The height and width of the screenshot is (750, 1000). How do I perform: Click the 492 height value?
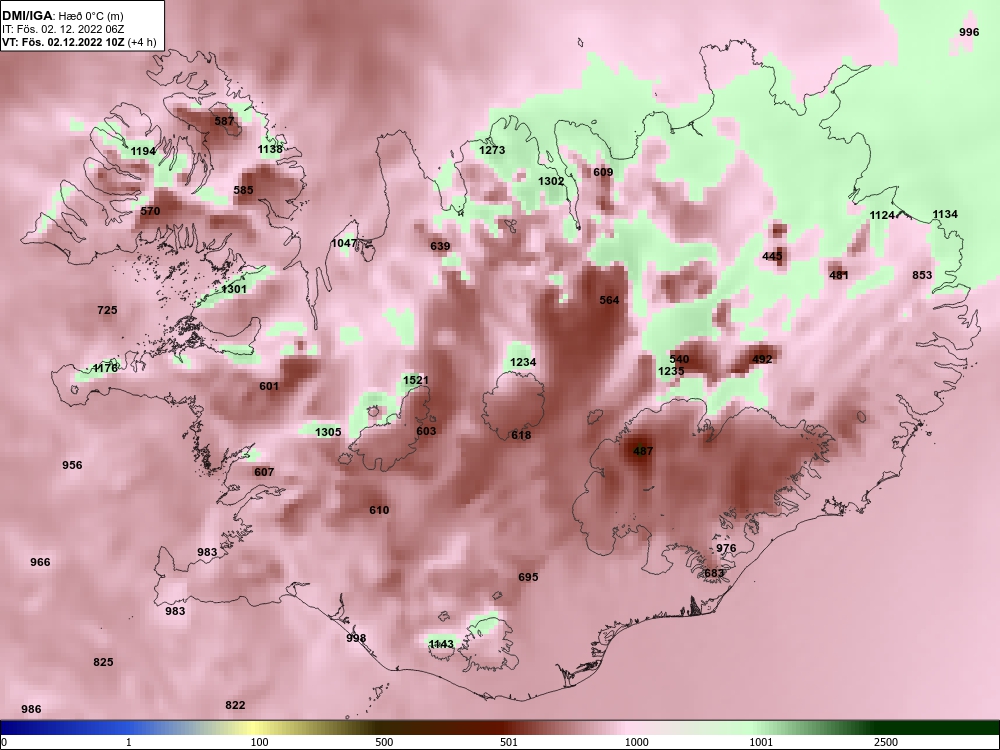tap(762, 359)
